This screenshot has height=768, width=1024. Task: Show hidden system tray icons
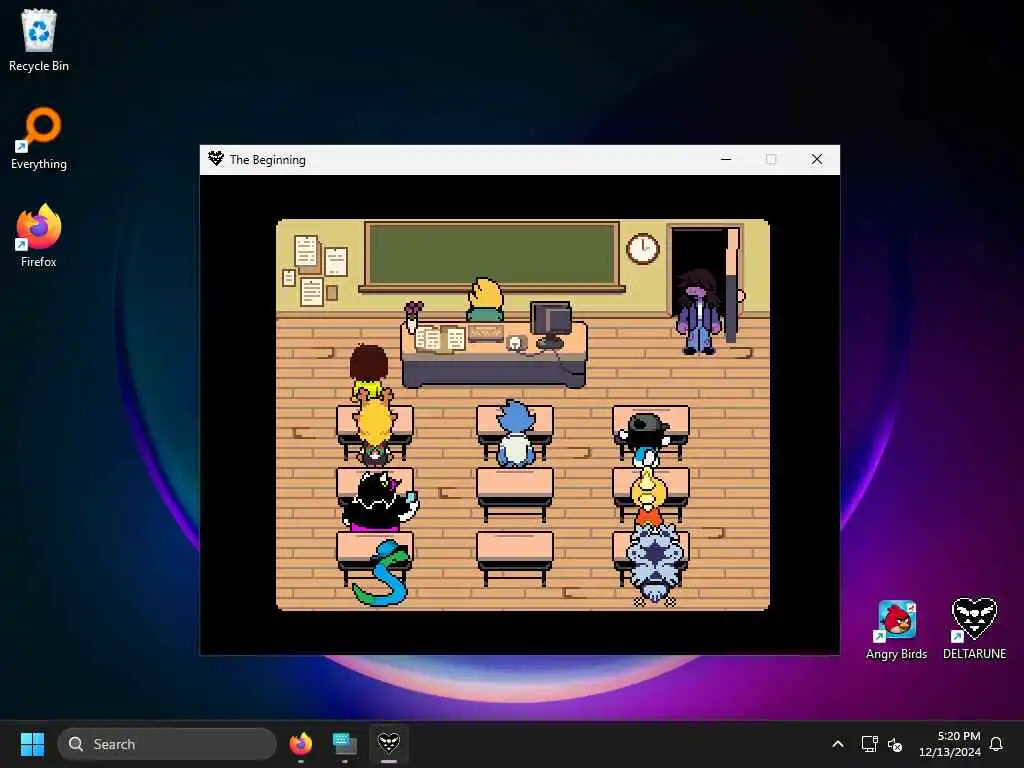(838, 744)
